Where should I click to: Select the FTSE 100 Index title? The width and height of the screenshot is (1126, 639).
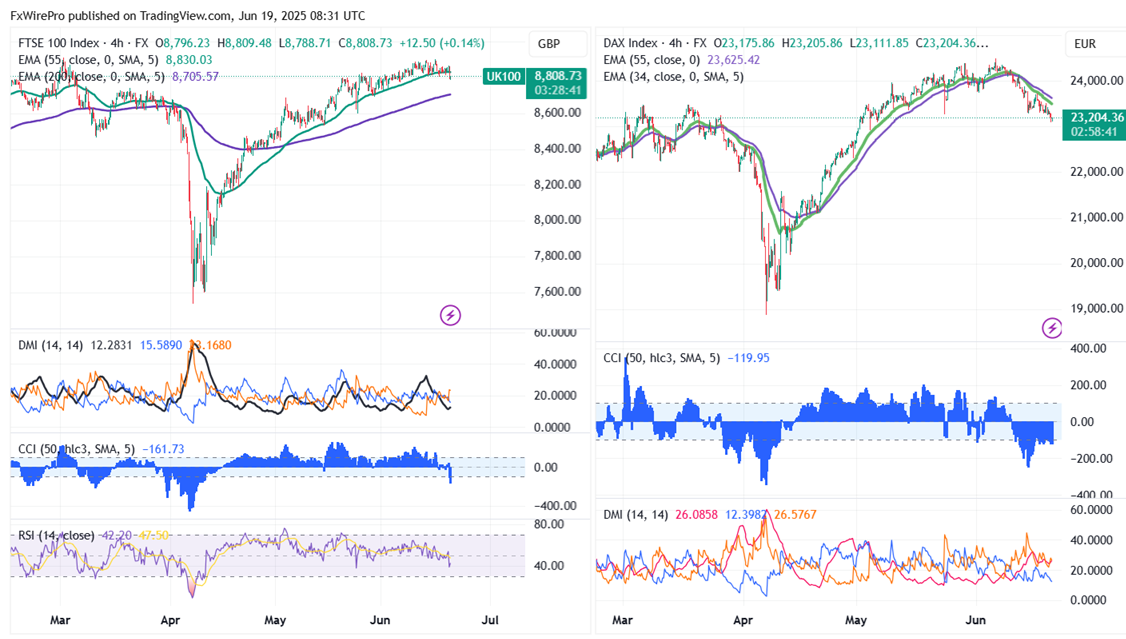(x=59, y=43)
